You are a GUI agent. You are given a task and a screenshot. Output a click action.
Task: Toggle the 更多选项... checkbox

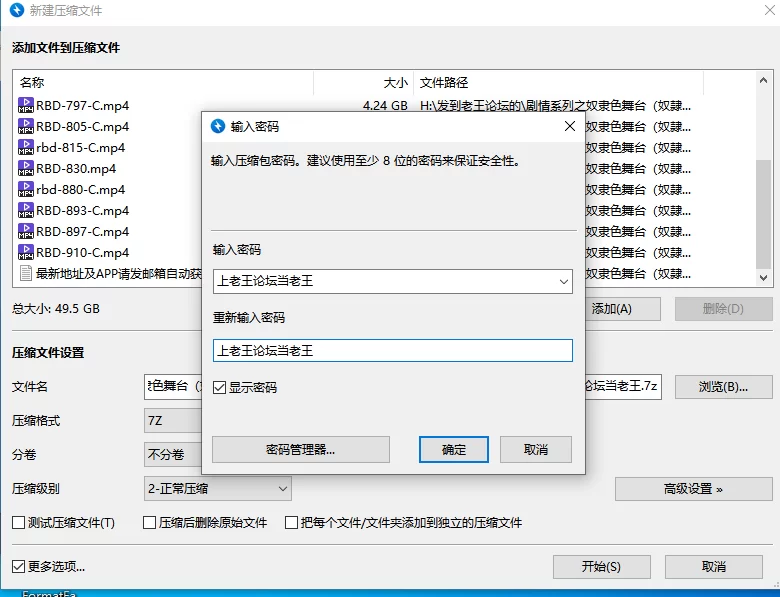pos(18,567)
